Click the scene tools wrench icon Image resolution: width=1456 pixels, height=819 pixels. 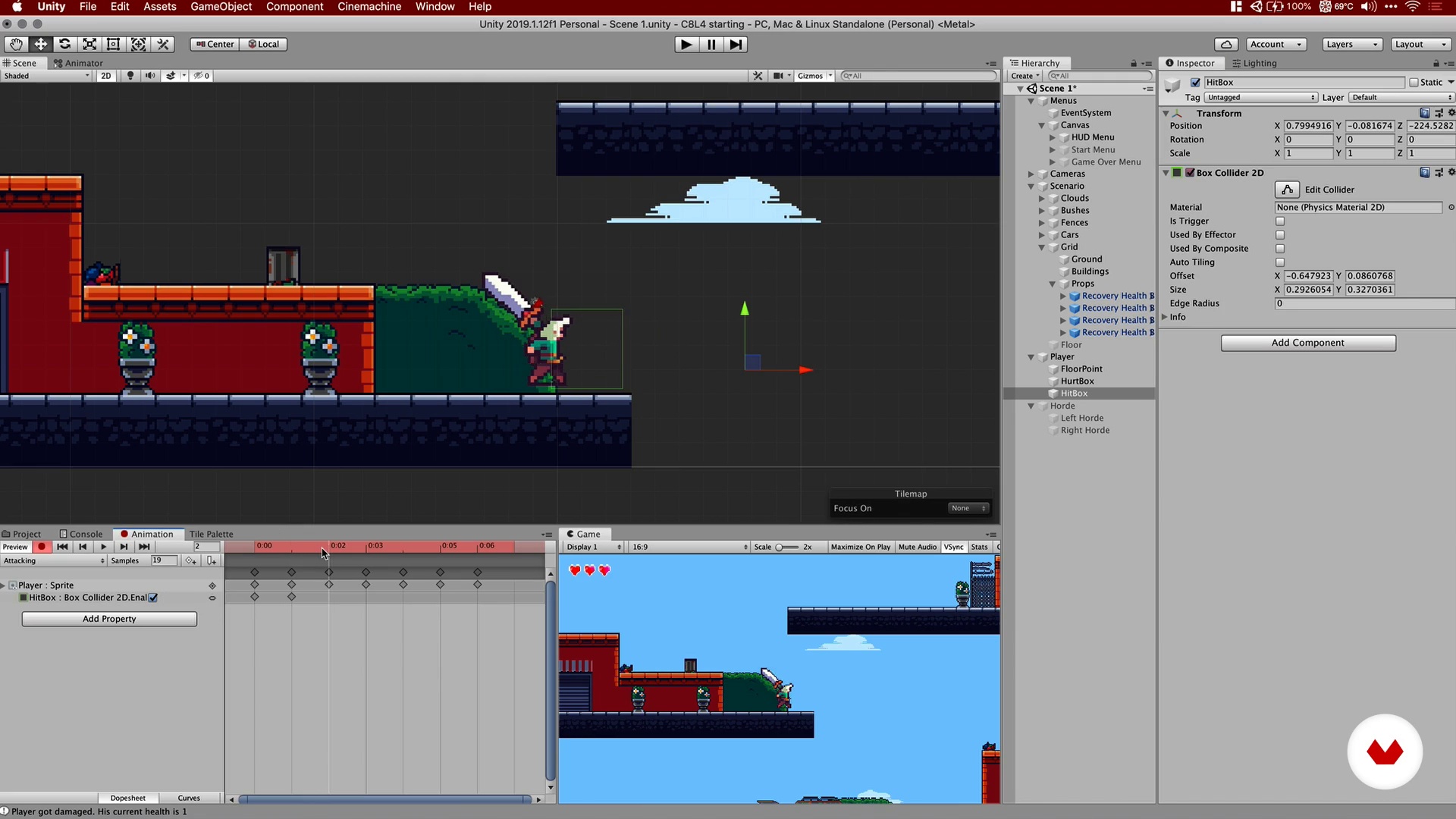tap(758, 76)
